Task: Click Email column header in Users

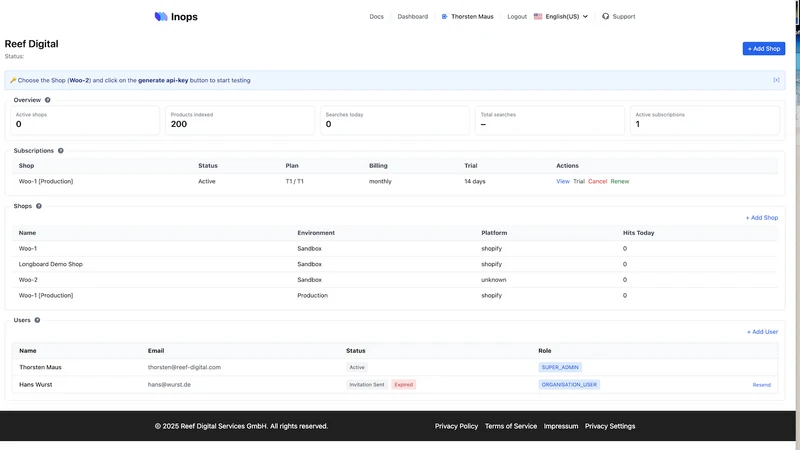Action: [x=156, y=351]
